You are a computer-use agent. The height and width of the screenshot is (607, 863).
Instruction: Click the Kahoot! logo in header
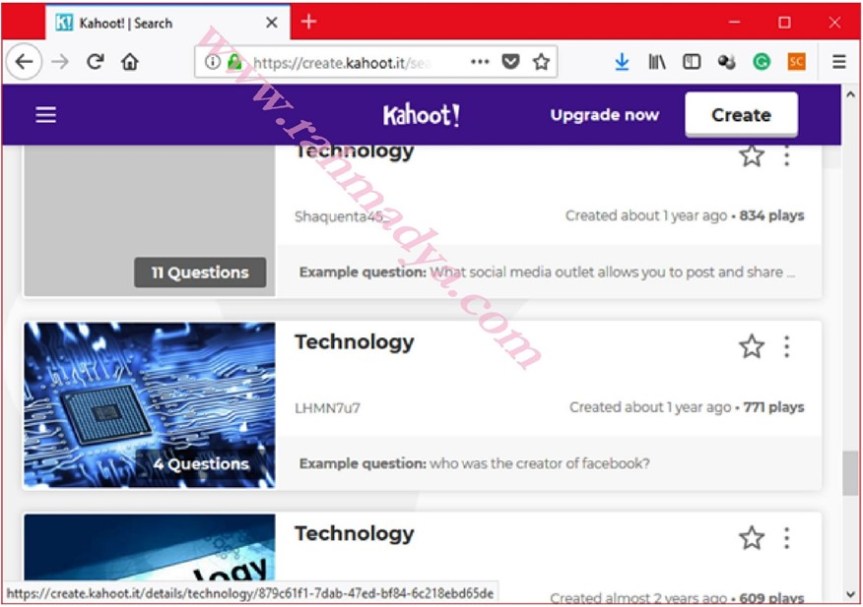(x=421, y=115)
